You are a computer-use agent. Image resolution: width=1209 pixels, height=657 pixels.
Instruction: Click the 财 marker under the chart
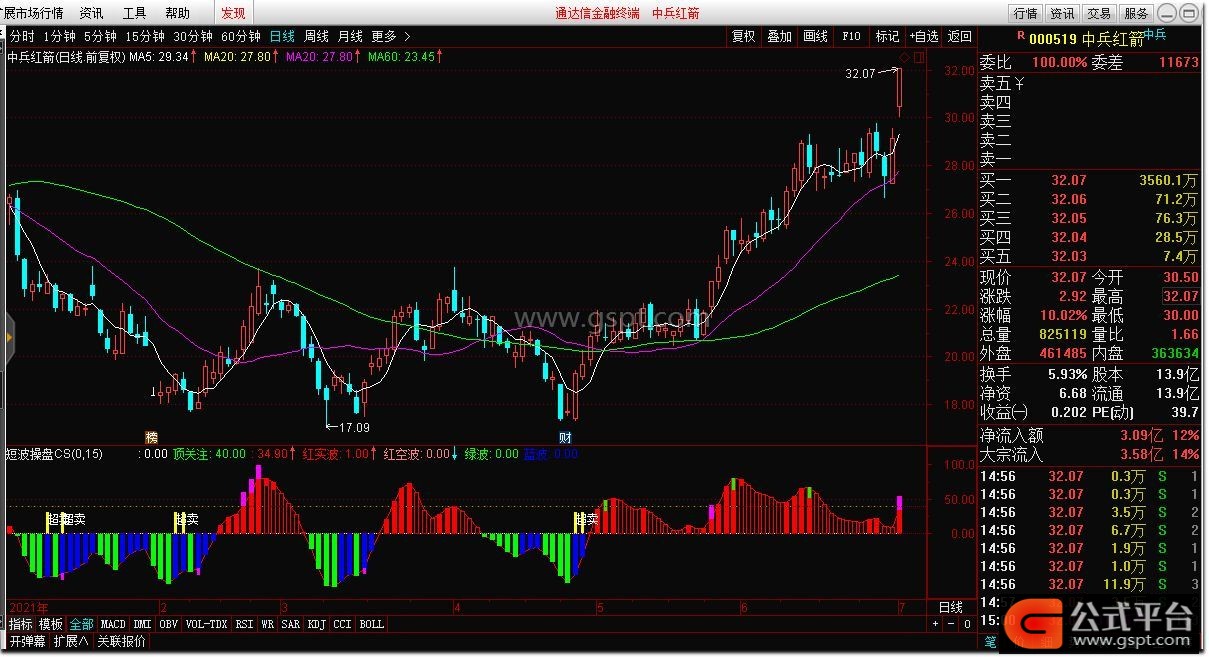point(565,437)
